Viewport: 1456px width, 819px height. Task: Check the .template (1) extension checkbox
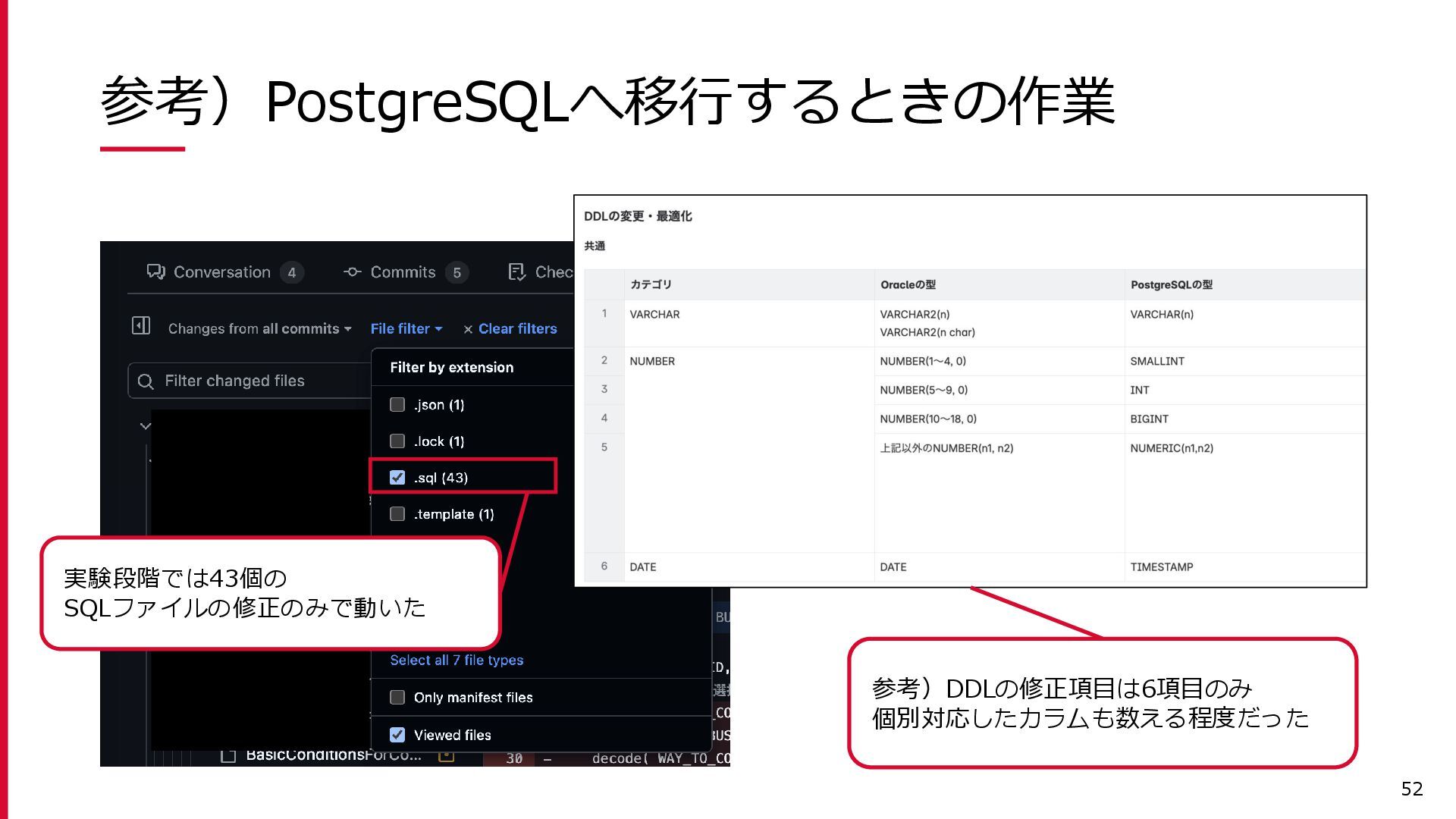point(397,514)
